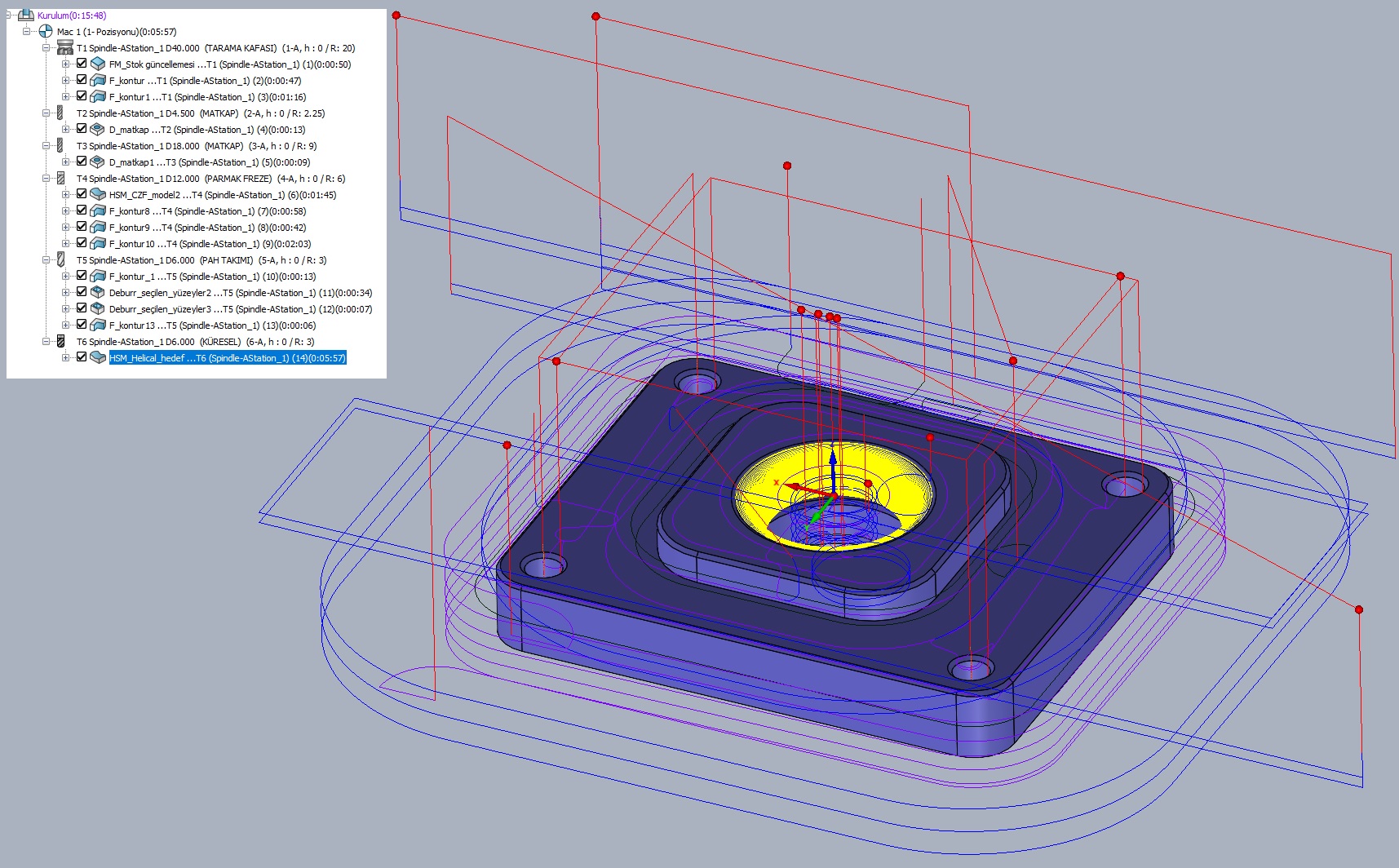Click the D_matkap ...T2 drilling operation icon
The width and height of the screenshot is (1399, 868).
pos(98,129)
